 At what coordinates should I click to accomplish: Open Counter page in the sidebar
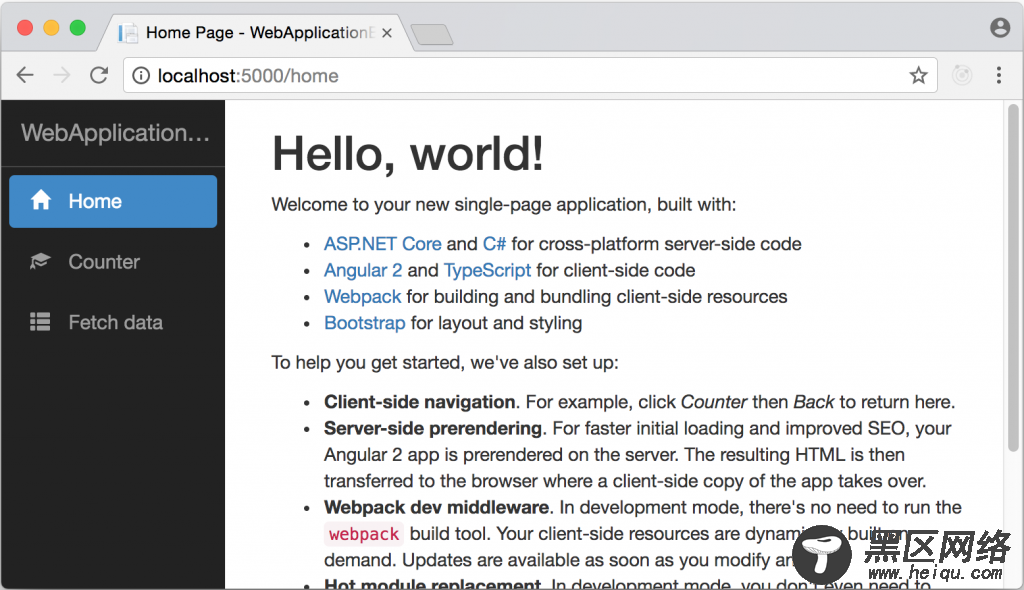coord(113,261)
